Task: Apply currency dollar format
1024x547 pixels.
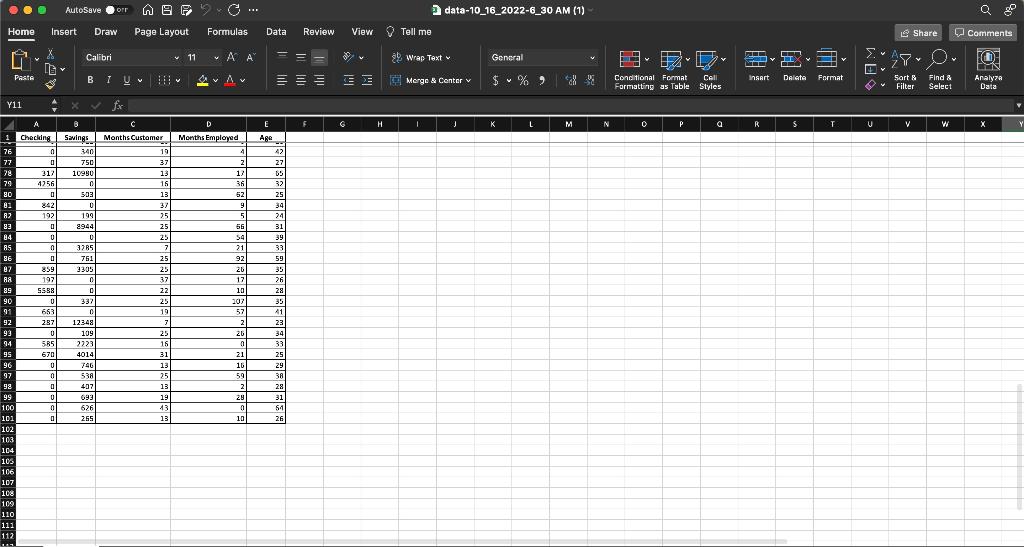Action: pos(496,80)
